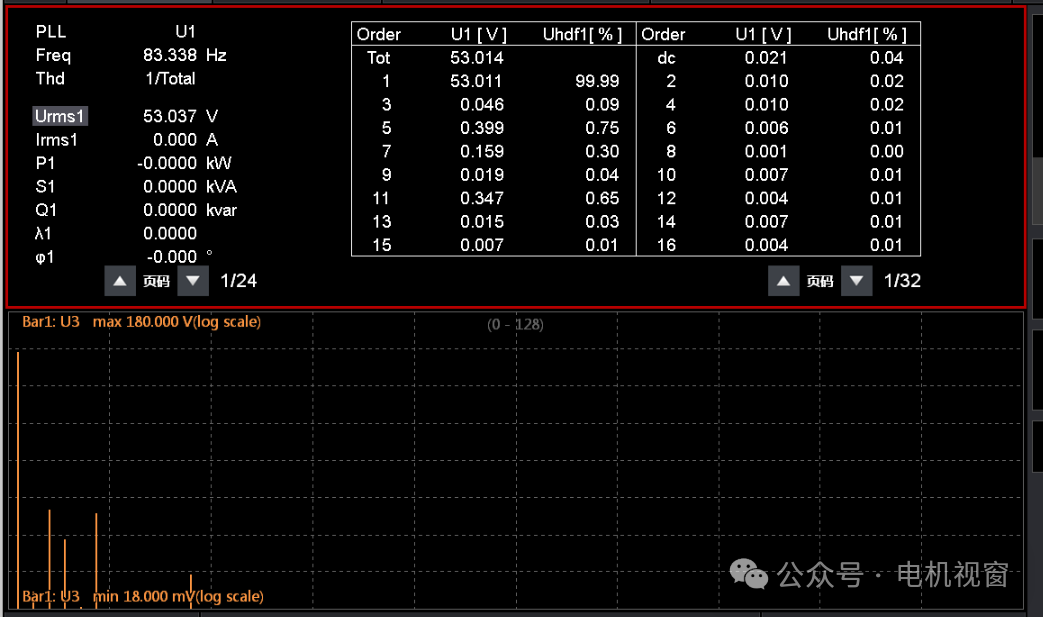Screen dimensions: 1043x617
Task: Click the PLL source value U1
Action: point(186,32)
